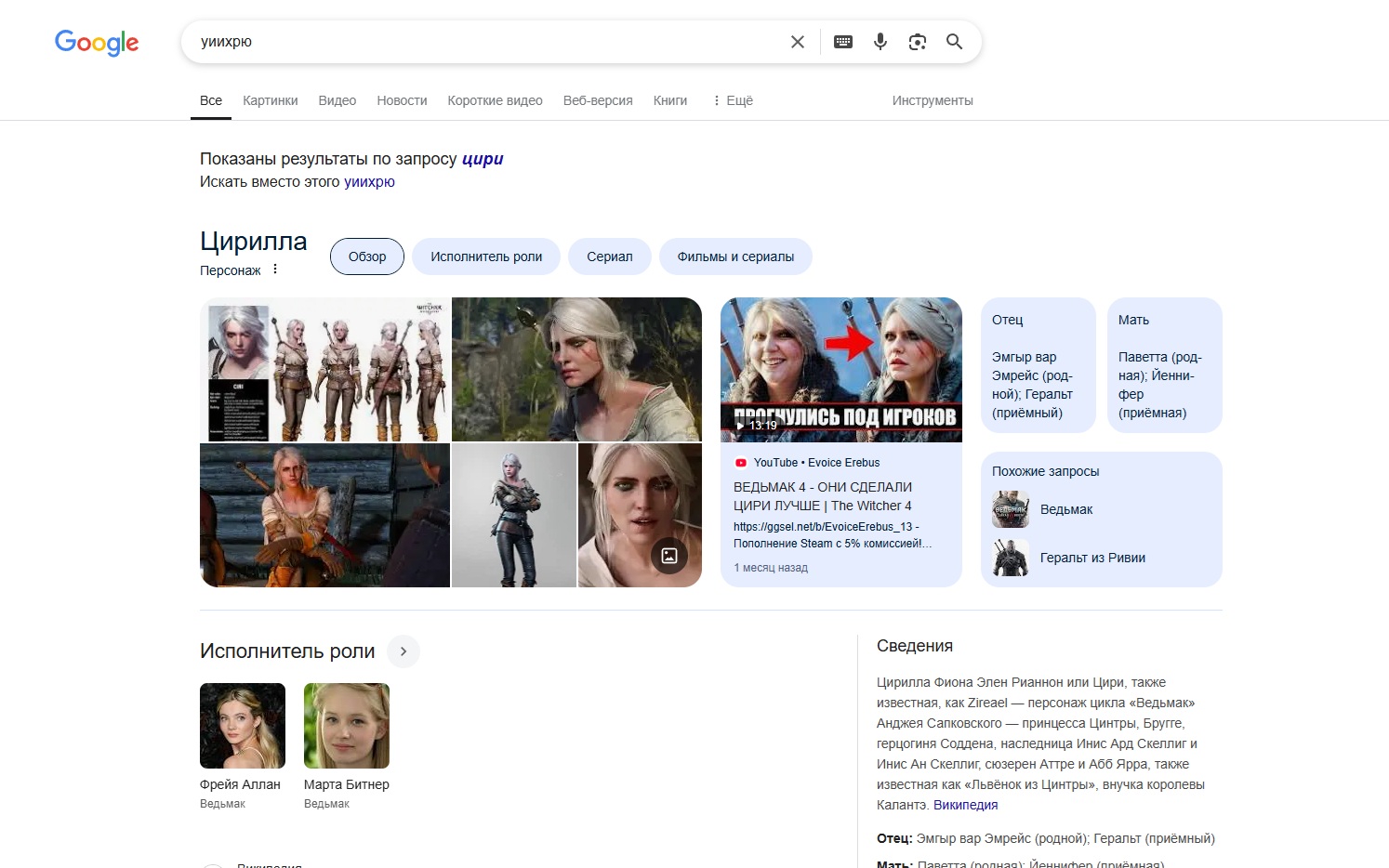Viewport: 1389px width, 868px height.
Task: Open search by image lens icon
Action: [x=918, y=42]
